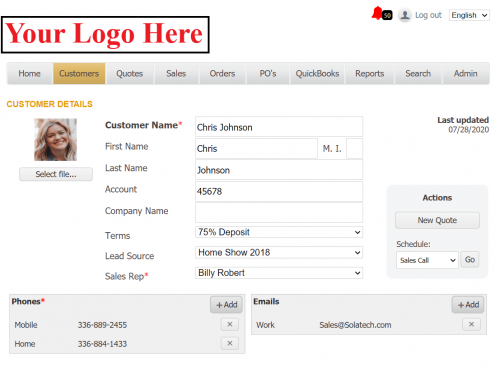
Task: Open the Sales Rep Billy Robert dropdown
Action: point(279,273)
